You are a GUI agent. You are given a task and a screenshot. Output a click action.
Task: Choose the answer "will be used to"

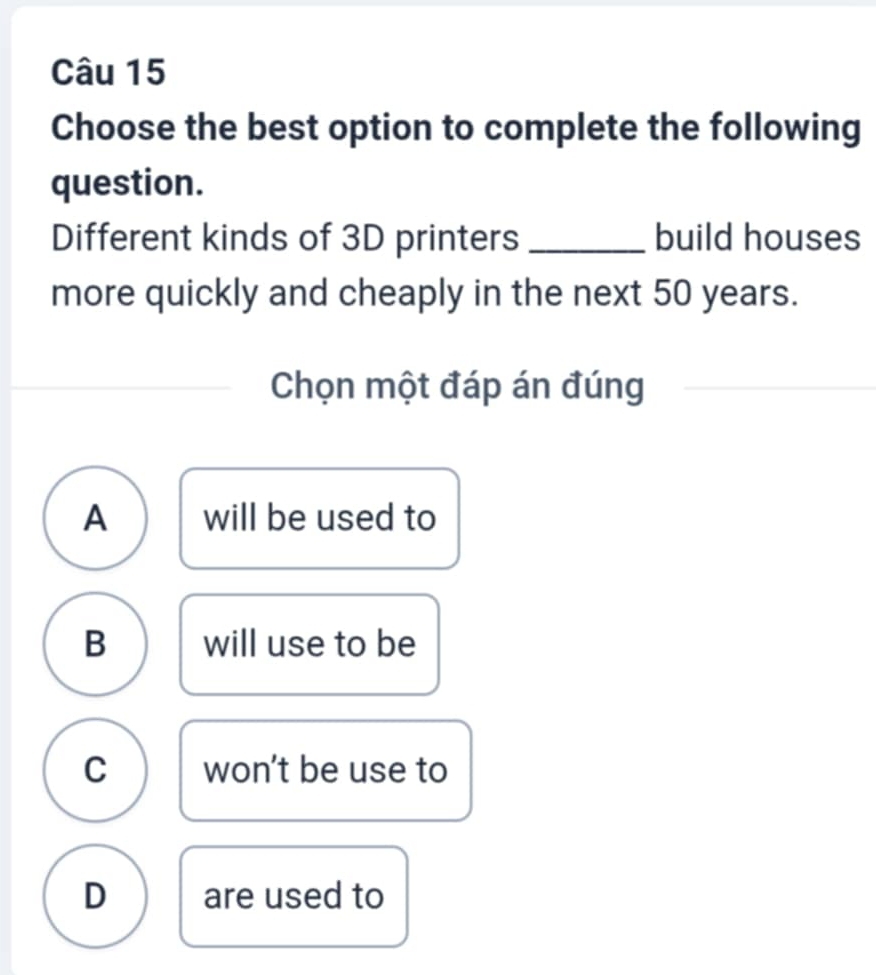[x=320, y=518]
